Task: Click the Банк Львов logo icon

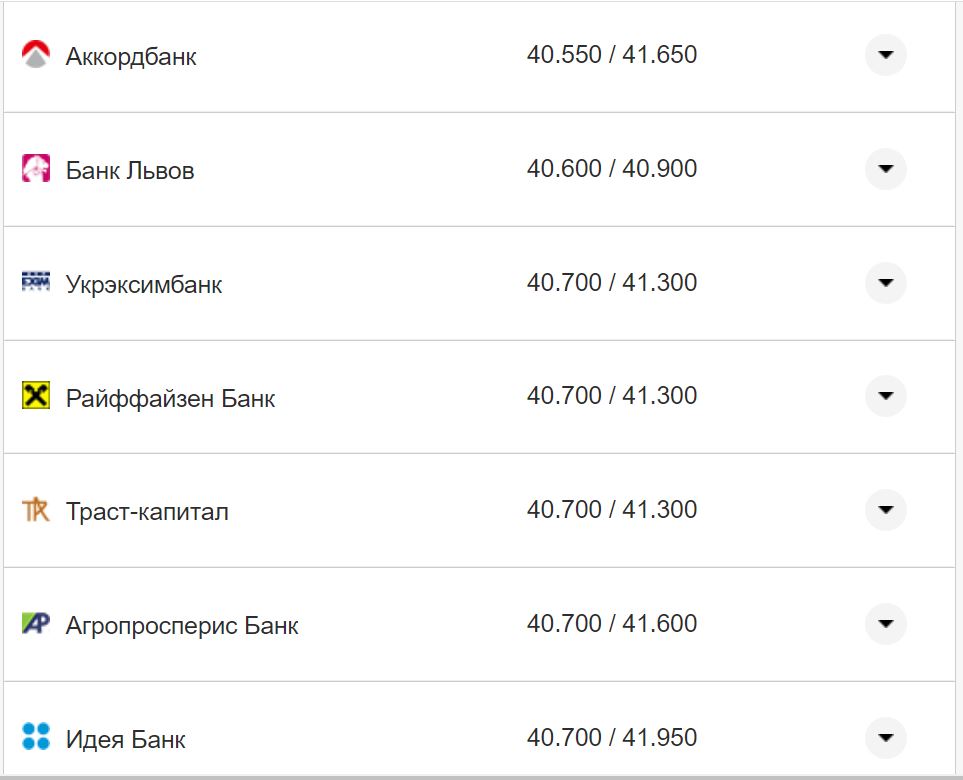Action: tap(36, 169)
